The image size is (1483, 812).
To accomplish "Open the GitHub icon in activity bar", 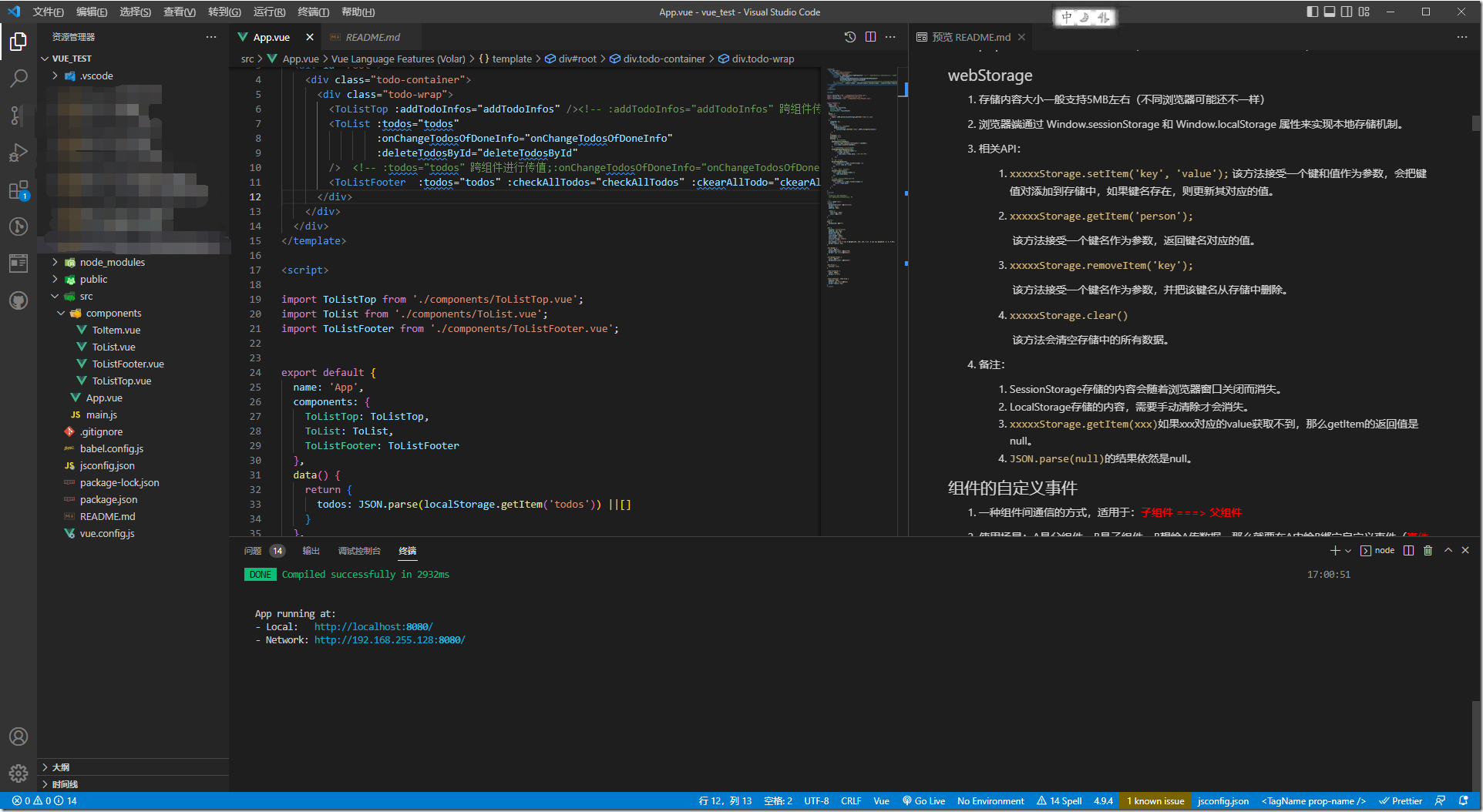I will [x=18, y=300].
